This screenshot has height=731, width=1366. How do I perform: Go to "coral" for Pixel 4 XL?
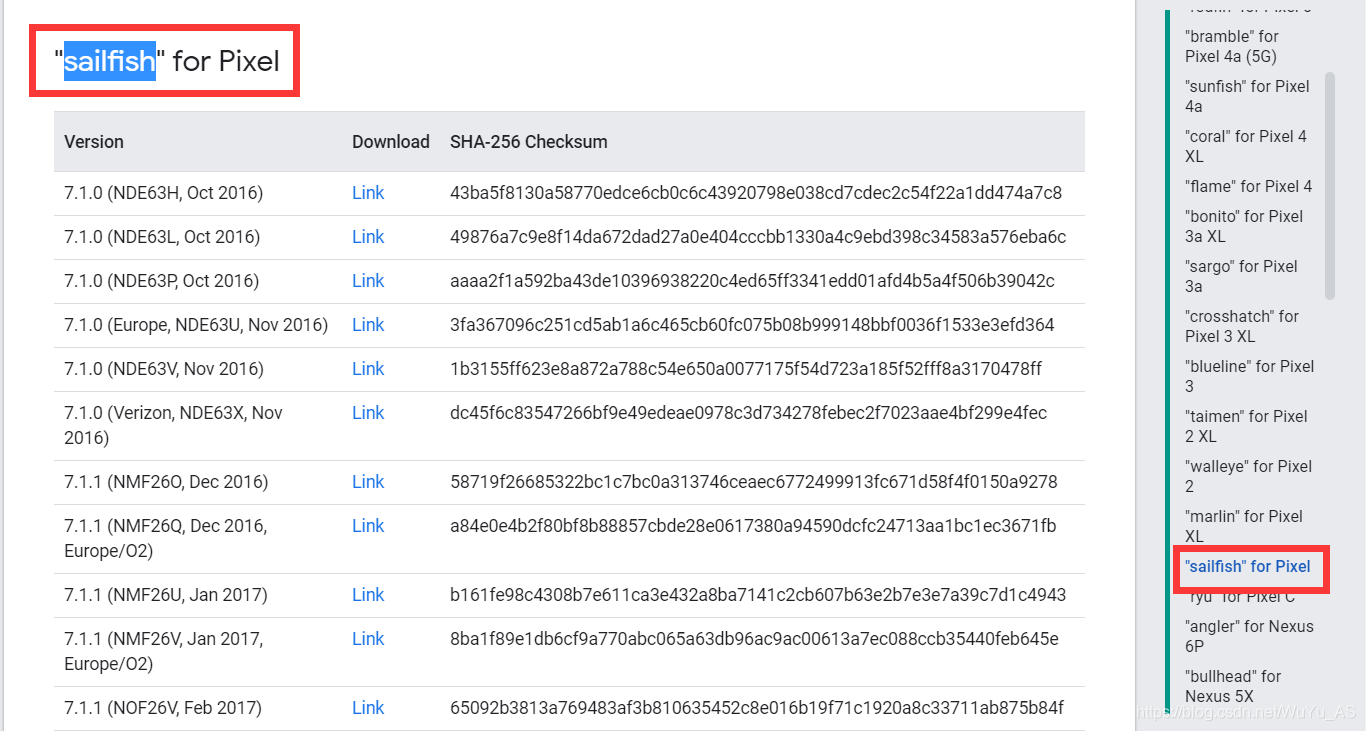(1246, 147)
